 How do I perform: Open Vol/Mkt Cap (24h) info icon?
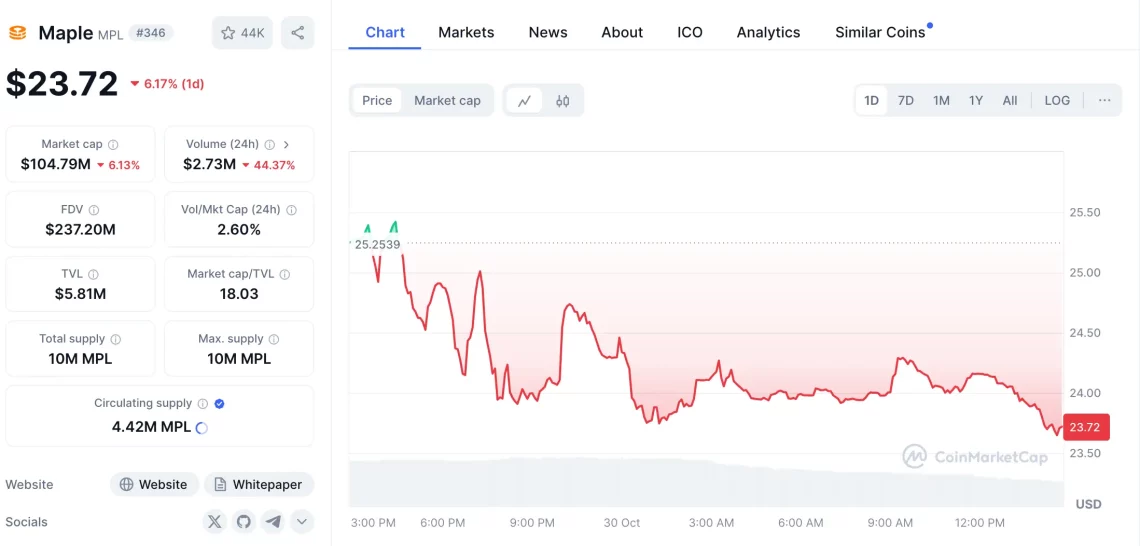coord(292,210)
